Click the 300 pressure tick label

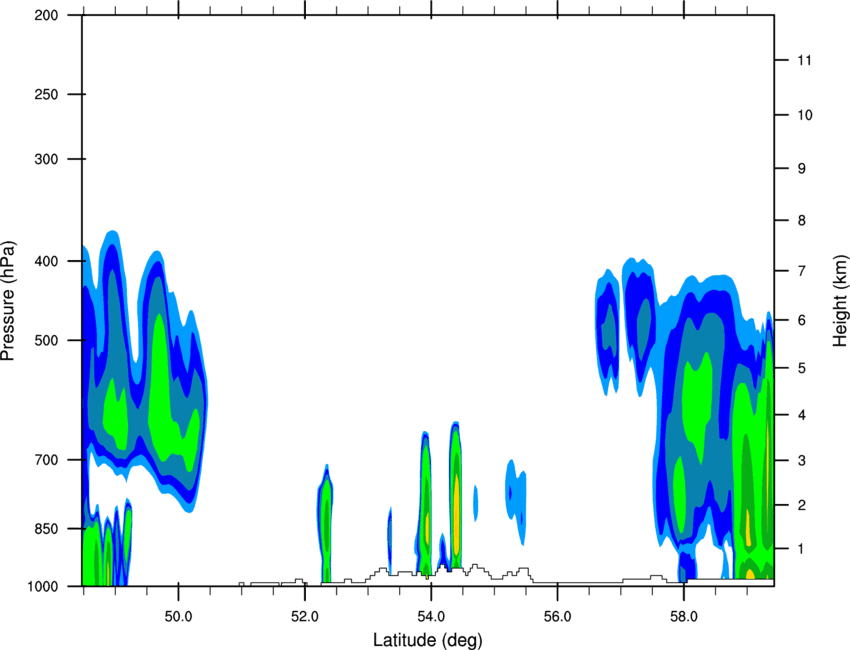tap(46, 159)
